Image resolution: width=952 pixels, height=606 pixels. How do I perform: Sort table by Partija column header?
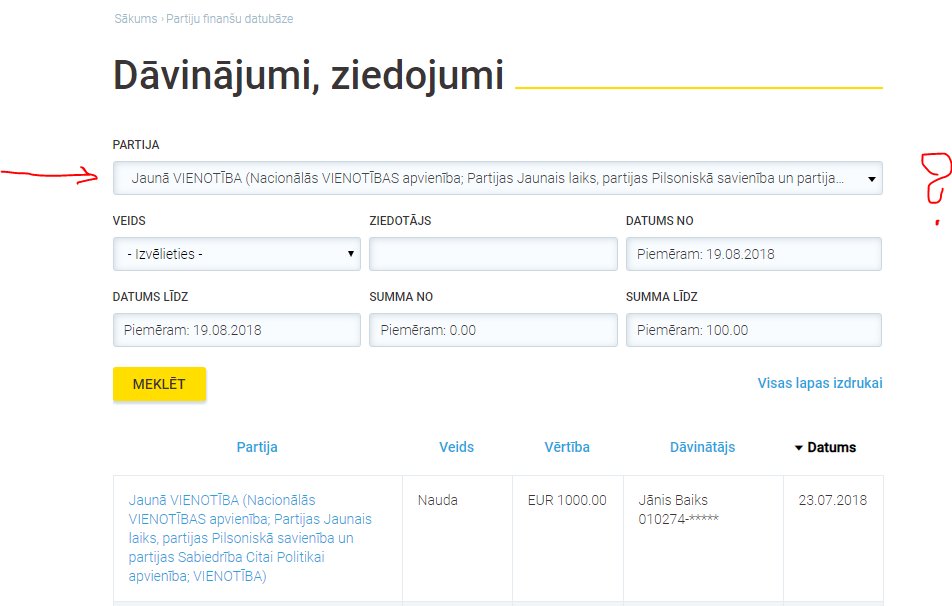[x=257, y=448]
